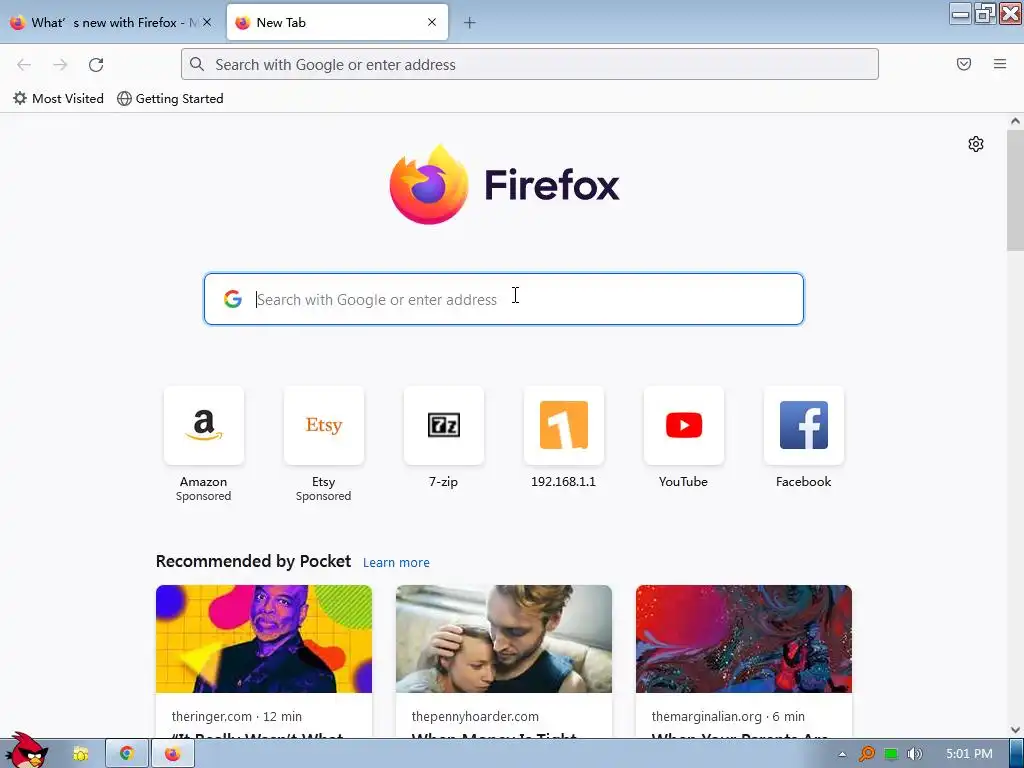Click the Angry Birds start button

coord(26,751)
